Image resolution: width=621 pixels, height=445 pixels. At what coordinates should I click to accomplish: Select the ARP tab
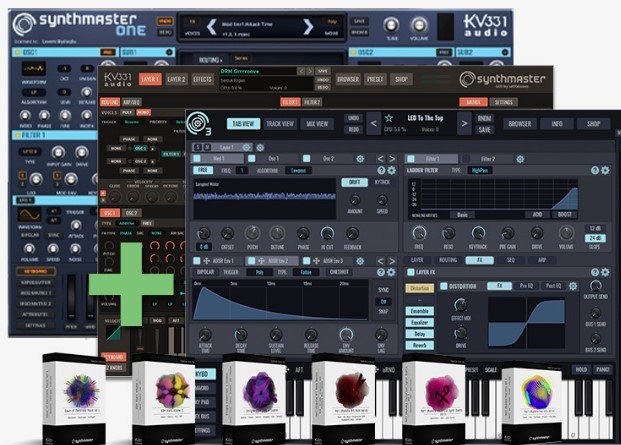click(x=542, y=260)
